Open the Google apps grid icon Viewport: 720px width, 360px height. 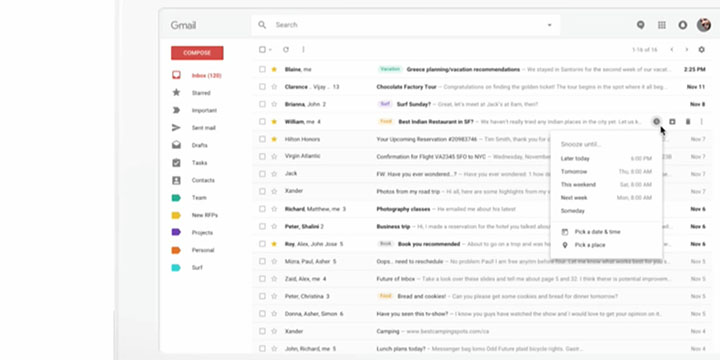[x=662, y=25]
